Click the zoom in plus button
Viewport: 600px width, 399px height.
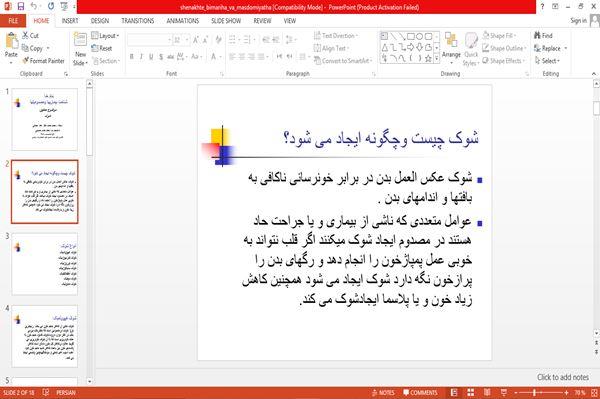pos(566,392)
